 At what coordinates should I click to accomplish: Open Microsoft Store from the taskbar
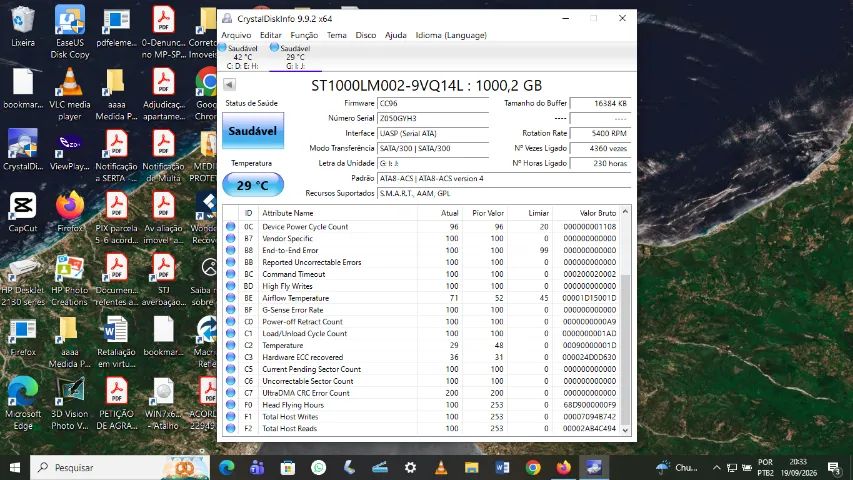click(x=288, y=467)
